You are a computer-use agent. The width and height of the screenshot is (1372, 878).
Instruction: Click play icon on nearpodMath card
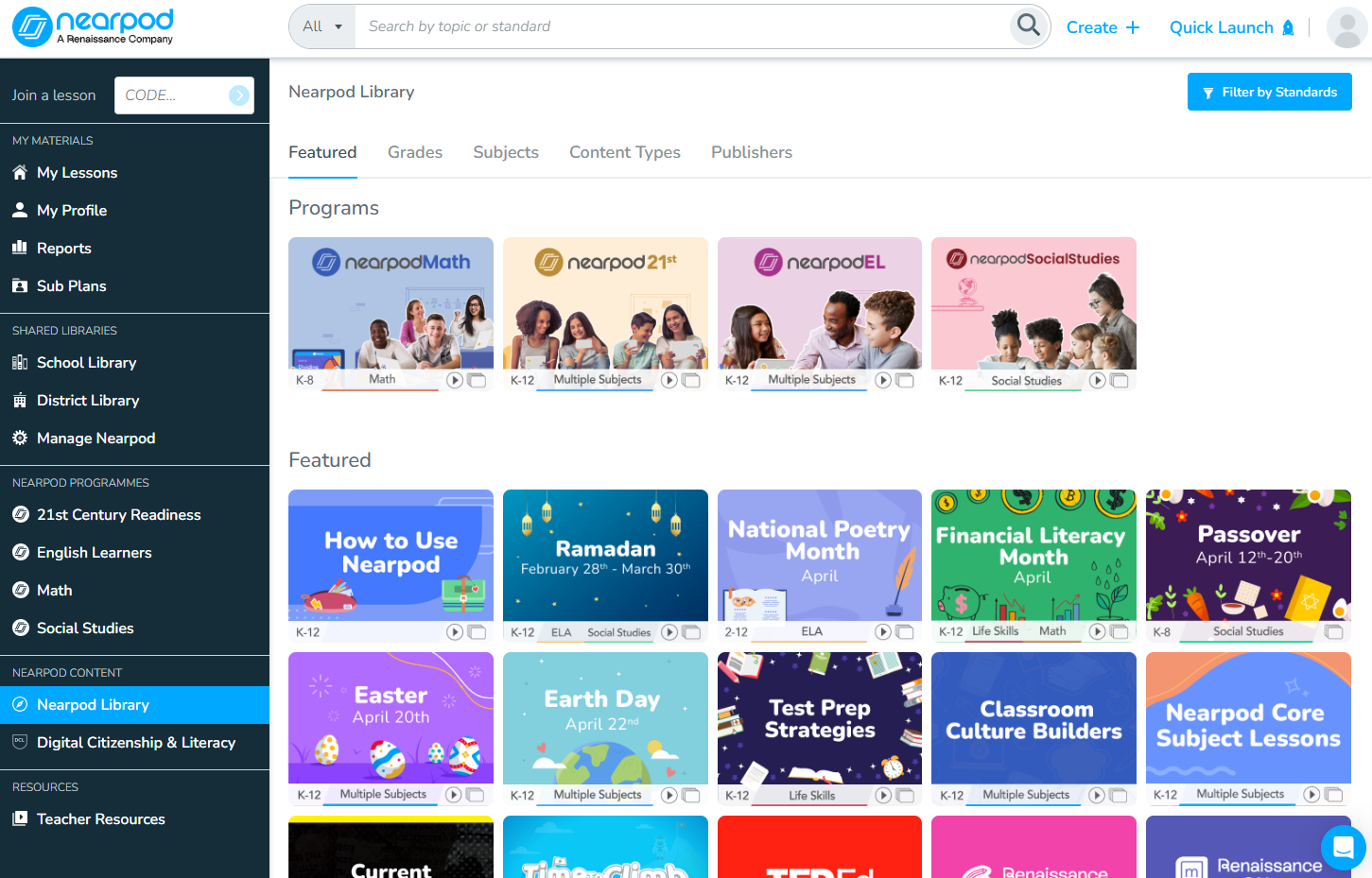coord(455,380)
